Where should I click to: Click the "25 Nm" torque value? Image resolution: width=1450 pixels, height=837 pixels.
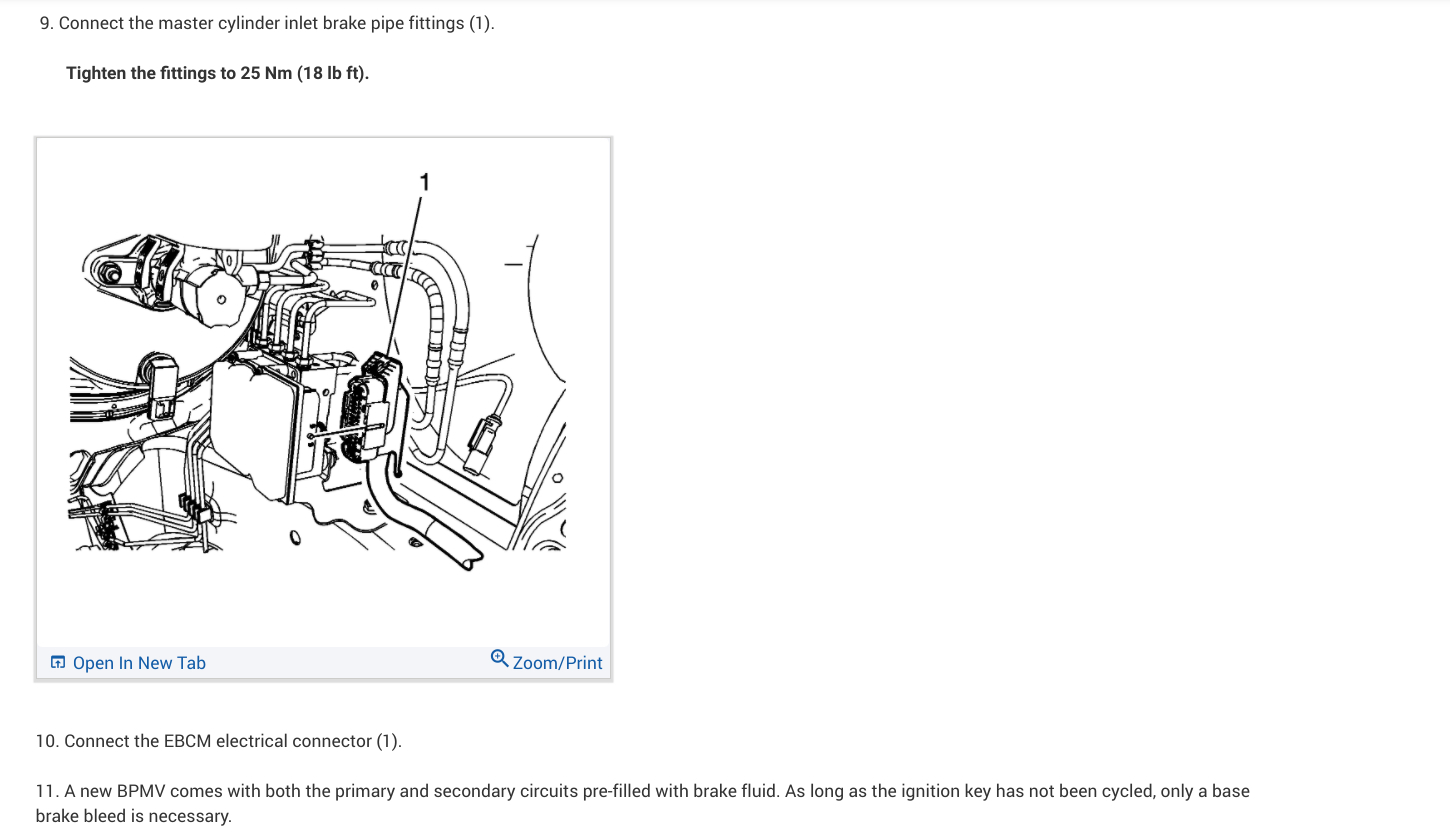[266, 73]
